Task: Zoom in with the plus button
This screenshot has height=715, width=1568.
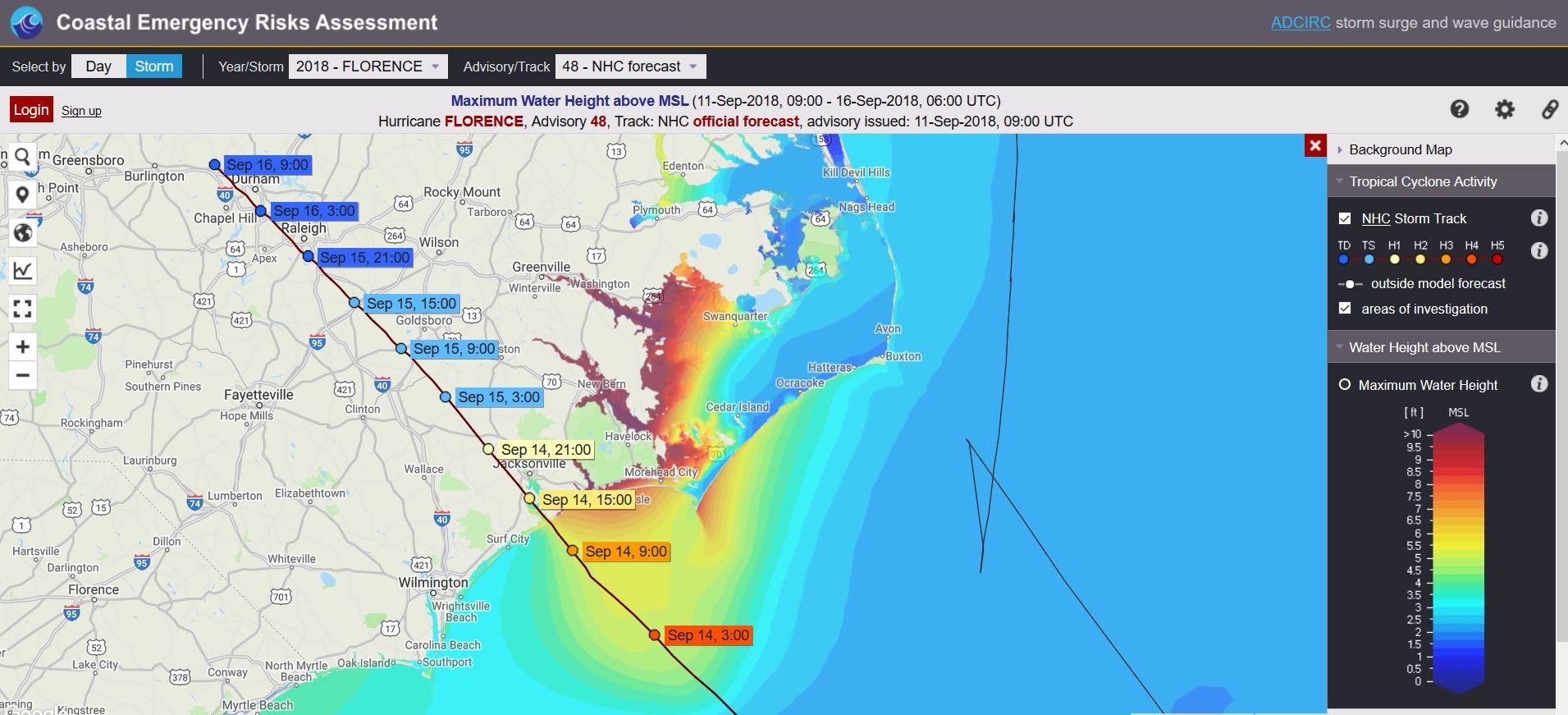Action: pos(23,347)
